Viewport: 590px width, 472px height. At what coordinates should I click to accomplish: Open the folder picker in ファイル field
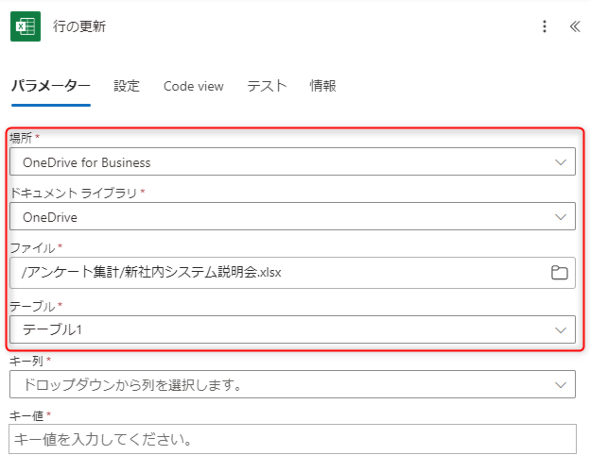click(x=559, y=273)
